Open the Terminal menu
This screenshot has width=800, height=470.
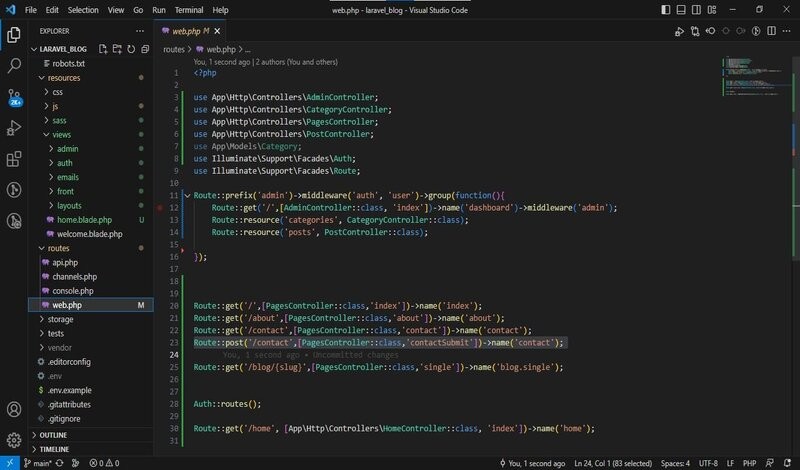pyautogui.click(x=189, y=10)
